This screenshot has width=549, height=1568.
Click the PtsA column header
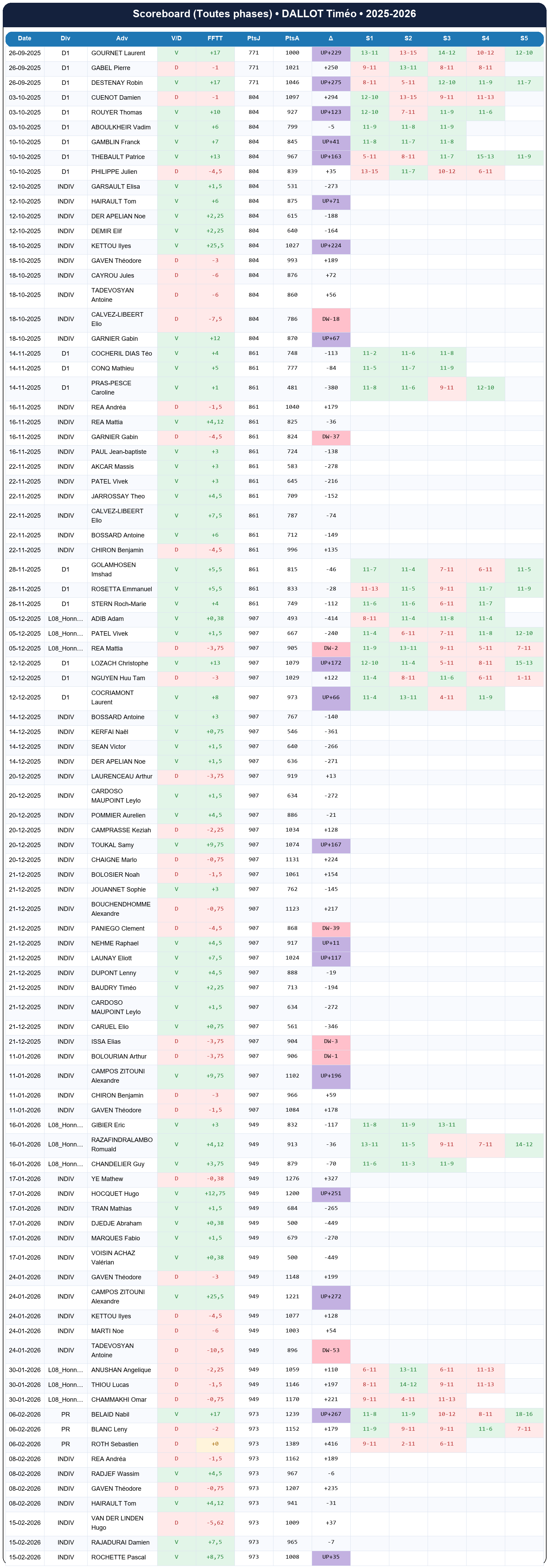[292, 38]
